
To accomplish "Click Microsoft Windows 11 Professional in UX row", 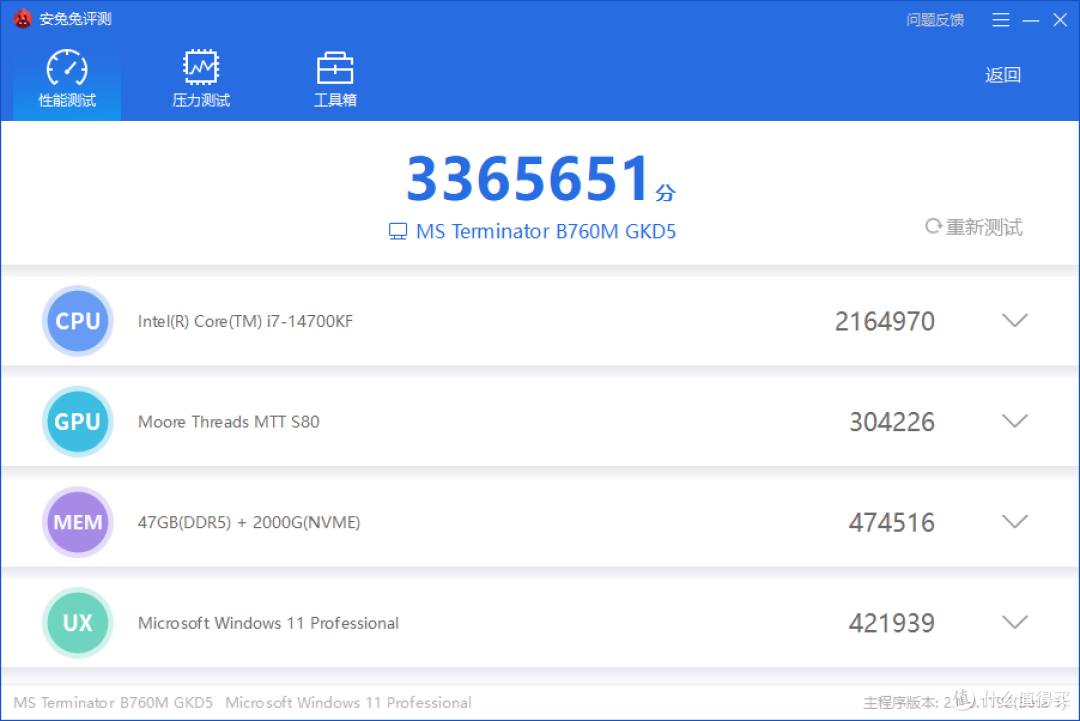I will click(x=268, y=623).
